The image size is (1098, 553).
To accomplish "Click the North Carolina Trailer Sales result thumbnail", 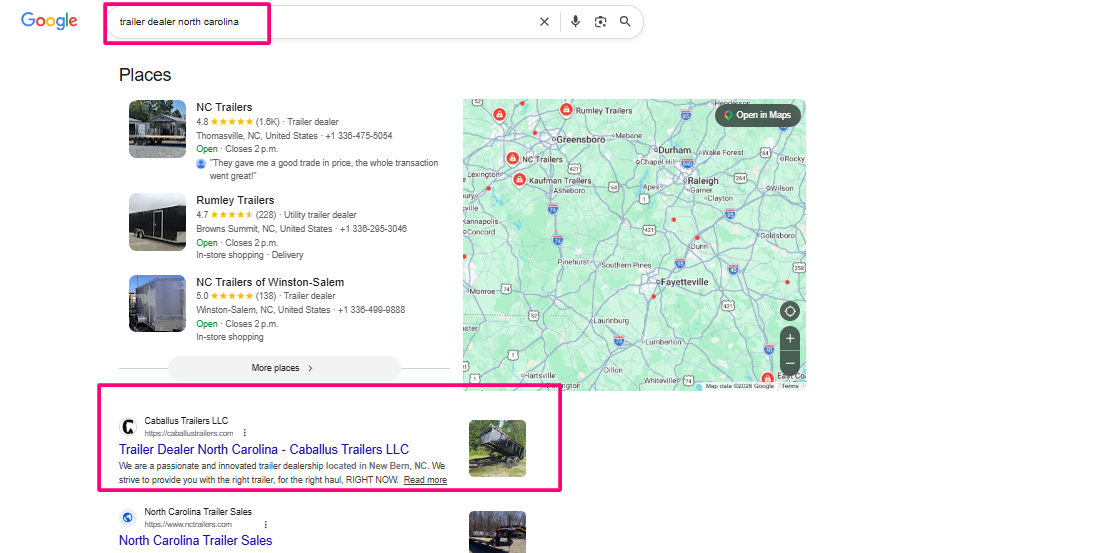I will 497,532.
